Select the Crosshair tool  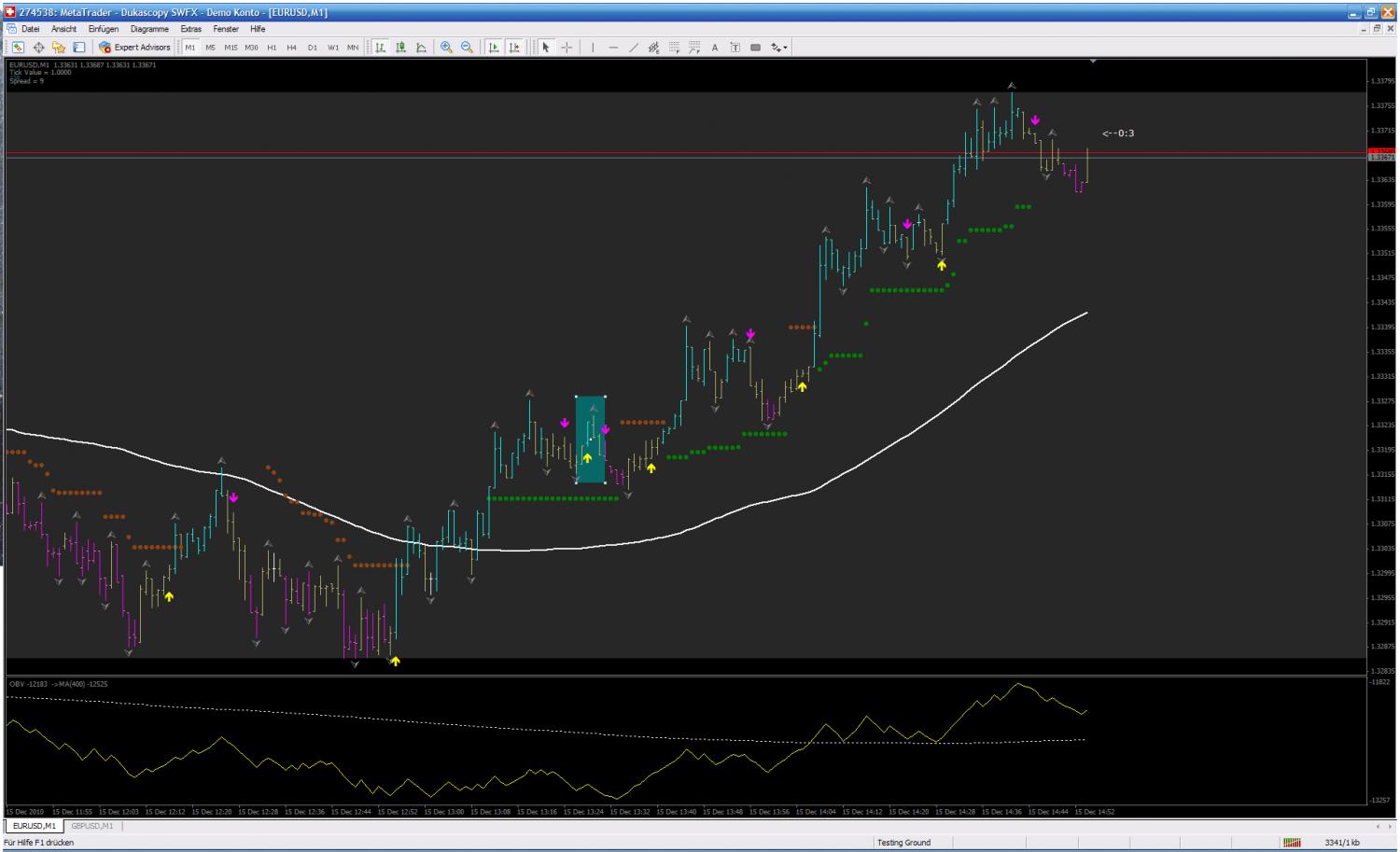(x=567, y=48)
